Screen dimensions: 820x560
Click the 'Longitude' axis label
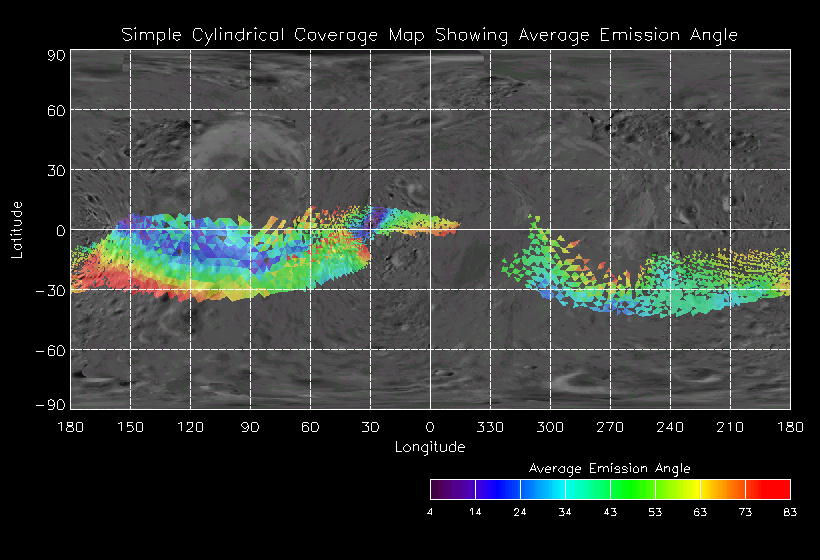tap(430, 447)
